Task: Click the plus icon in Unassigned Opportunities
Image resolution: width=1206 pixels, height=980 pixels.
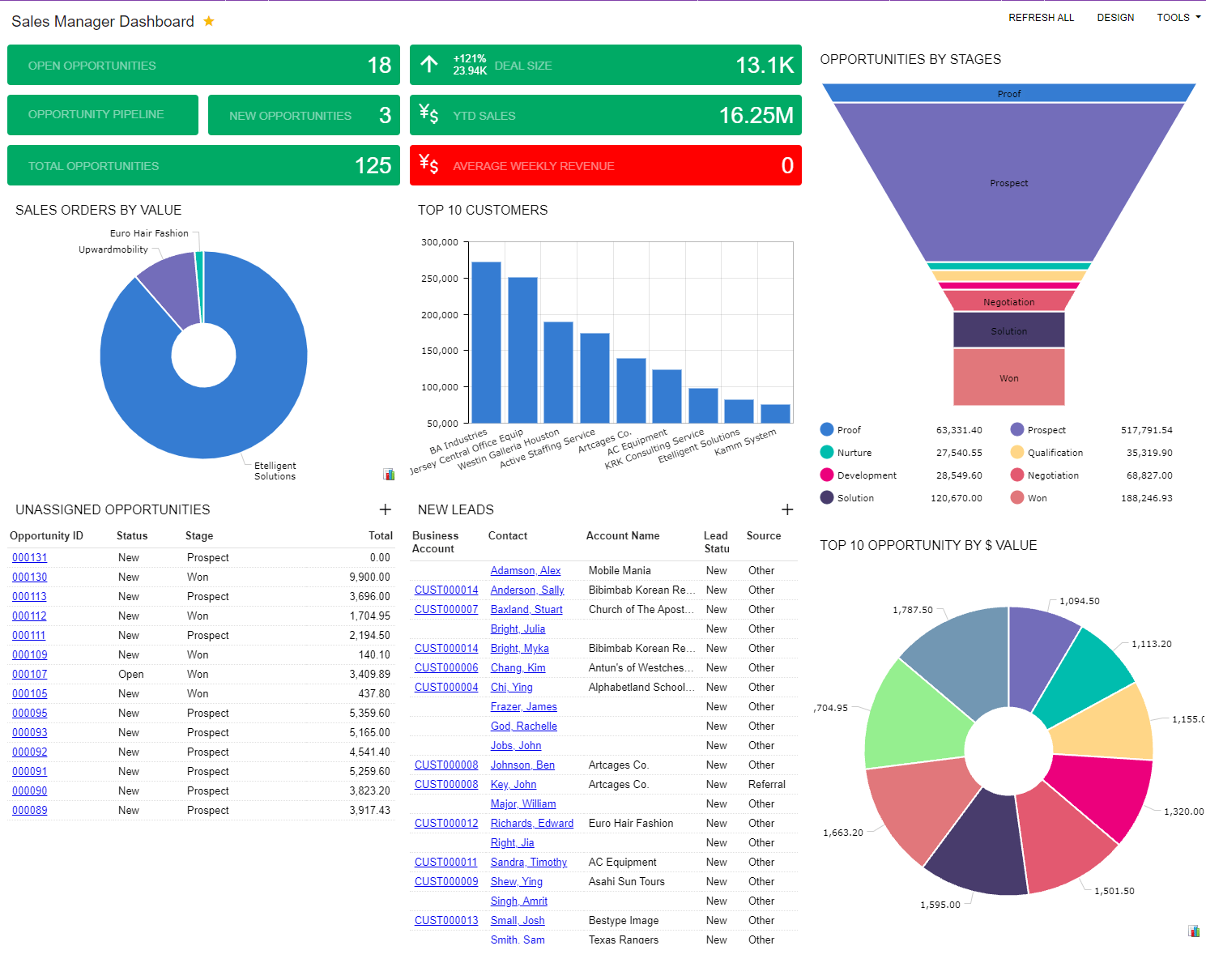Action: pyautogui.click(x=386, y=509)
